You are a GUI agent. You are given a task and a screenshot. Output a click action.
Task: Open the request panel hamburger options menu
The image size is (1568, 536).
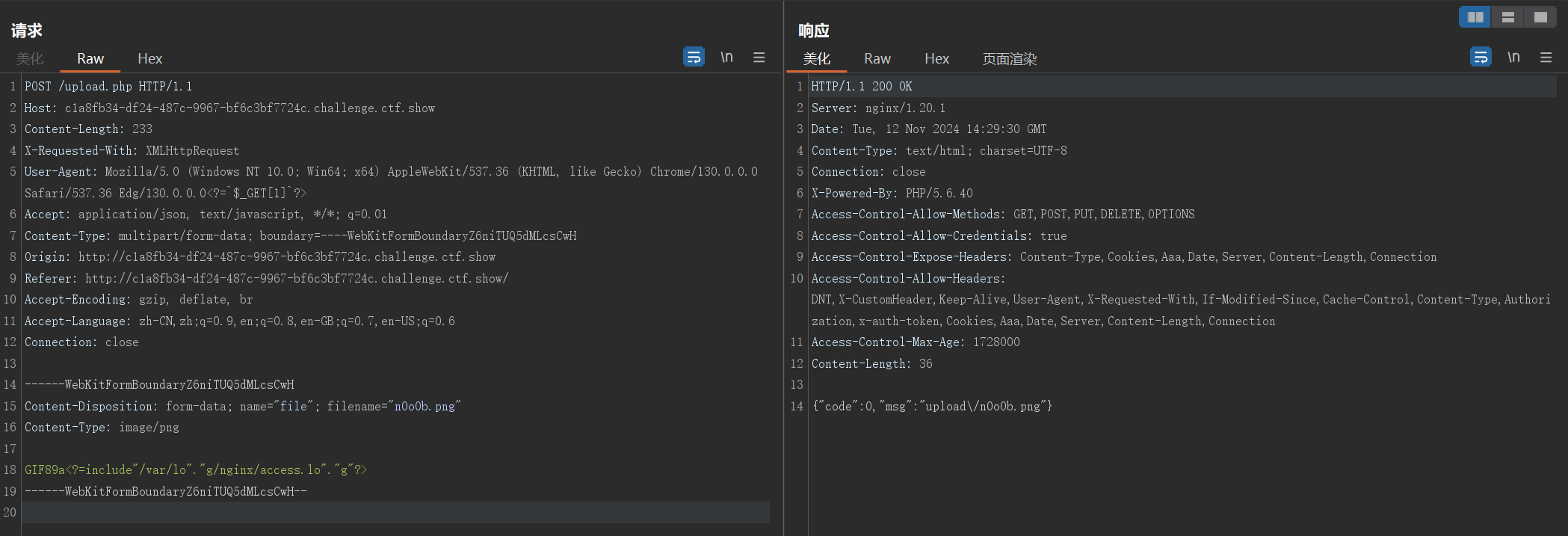point(759,57)
